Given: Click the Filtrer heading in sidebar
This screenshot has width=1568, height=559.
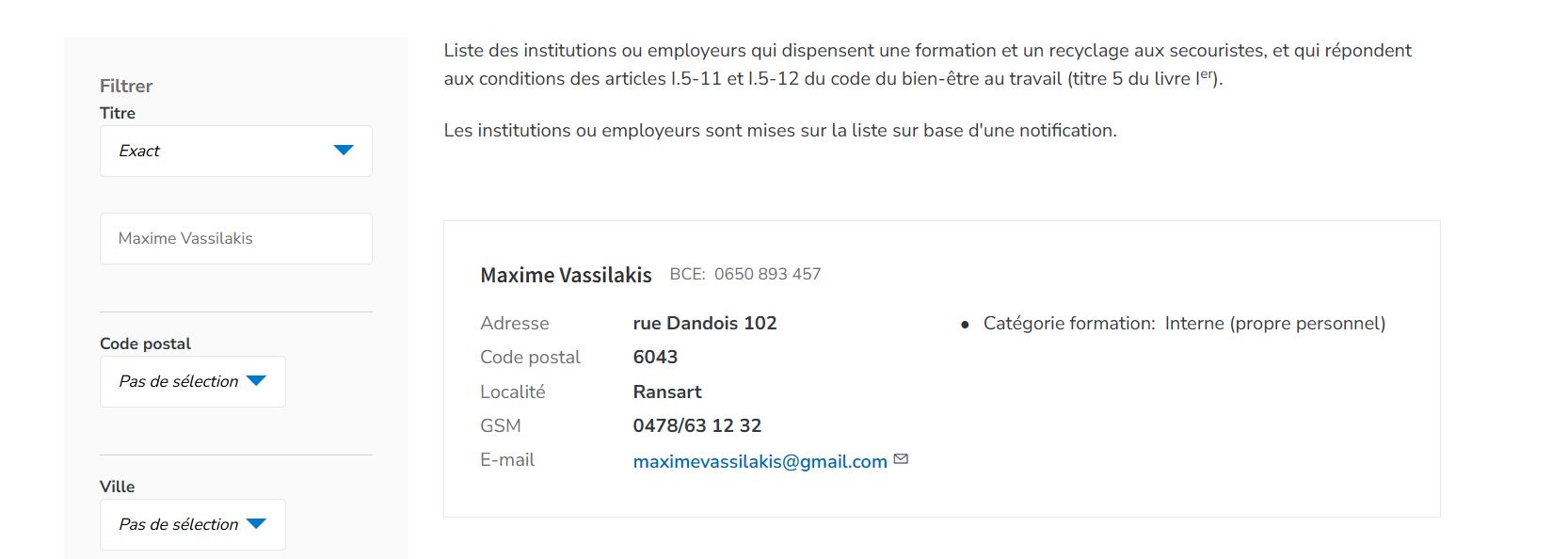Looking at the screenshot, I should (126, 86).
